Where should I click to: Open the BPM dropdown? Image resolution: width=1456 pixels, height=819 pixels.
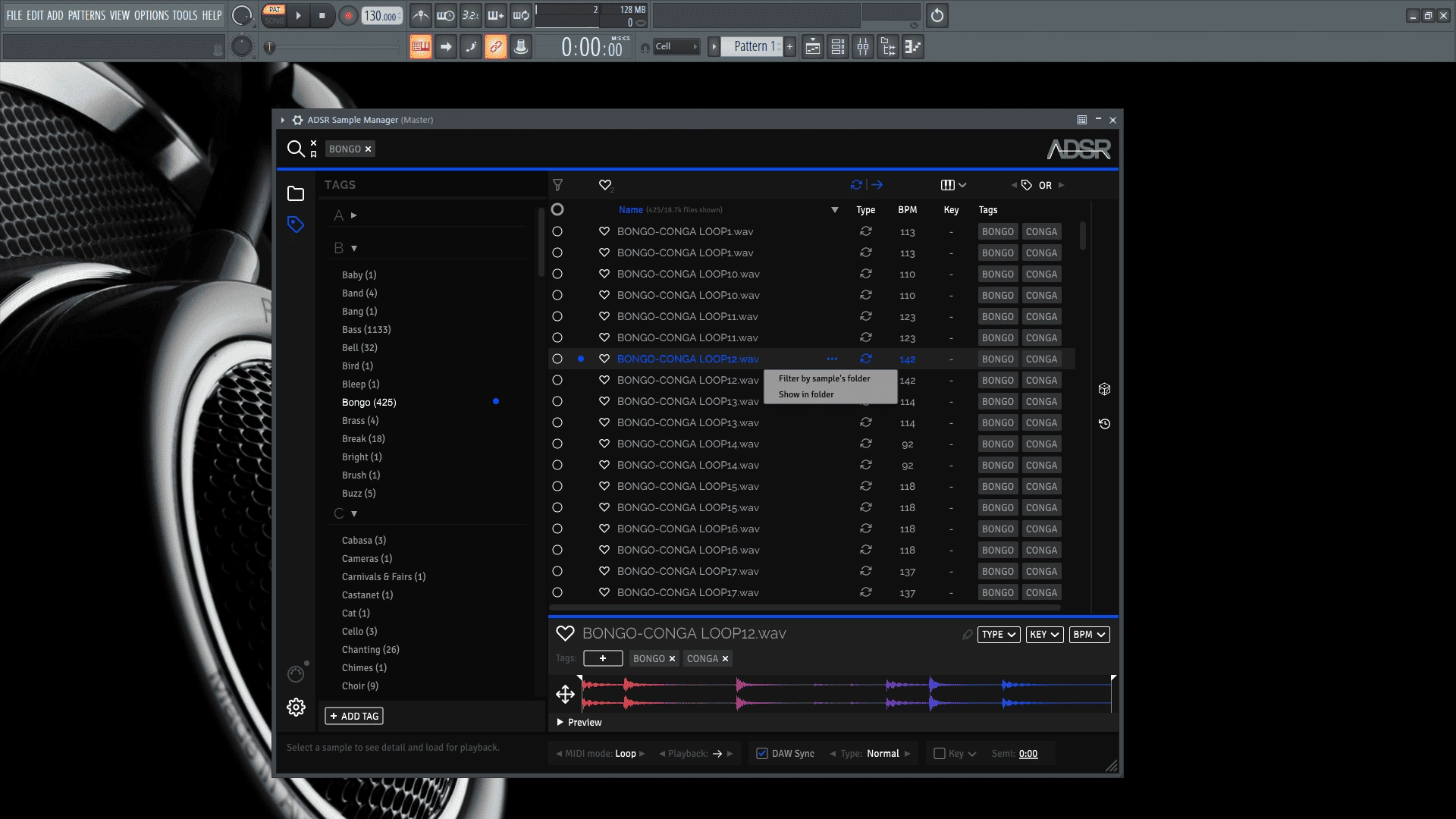1089,635
